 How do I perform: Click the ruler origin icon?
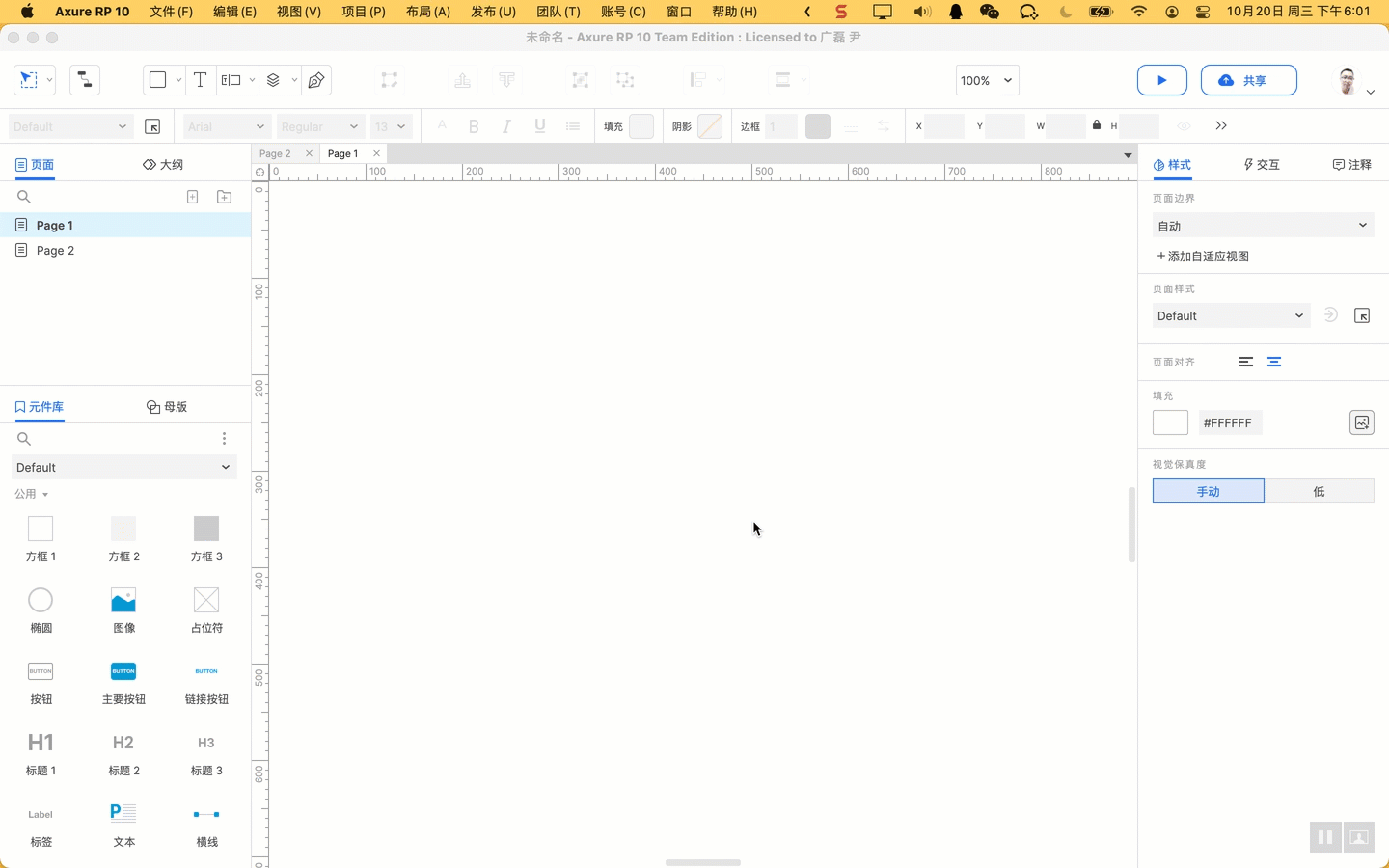click(x=259, y=173)
